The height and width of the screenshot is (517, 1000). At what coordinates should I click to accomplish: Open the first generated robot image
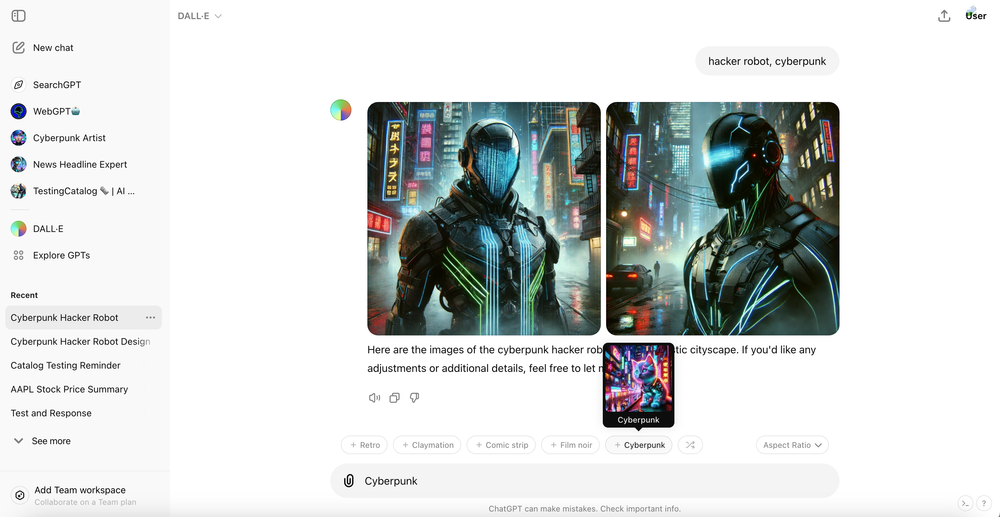[x=484, y=218]
